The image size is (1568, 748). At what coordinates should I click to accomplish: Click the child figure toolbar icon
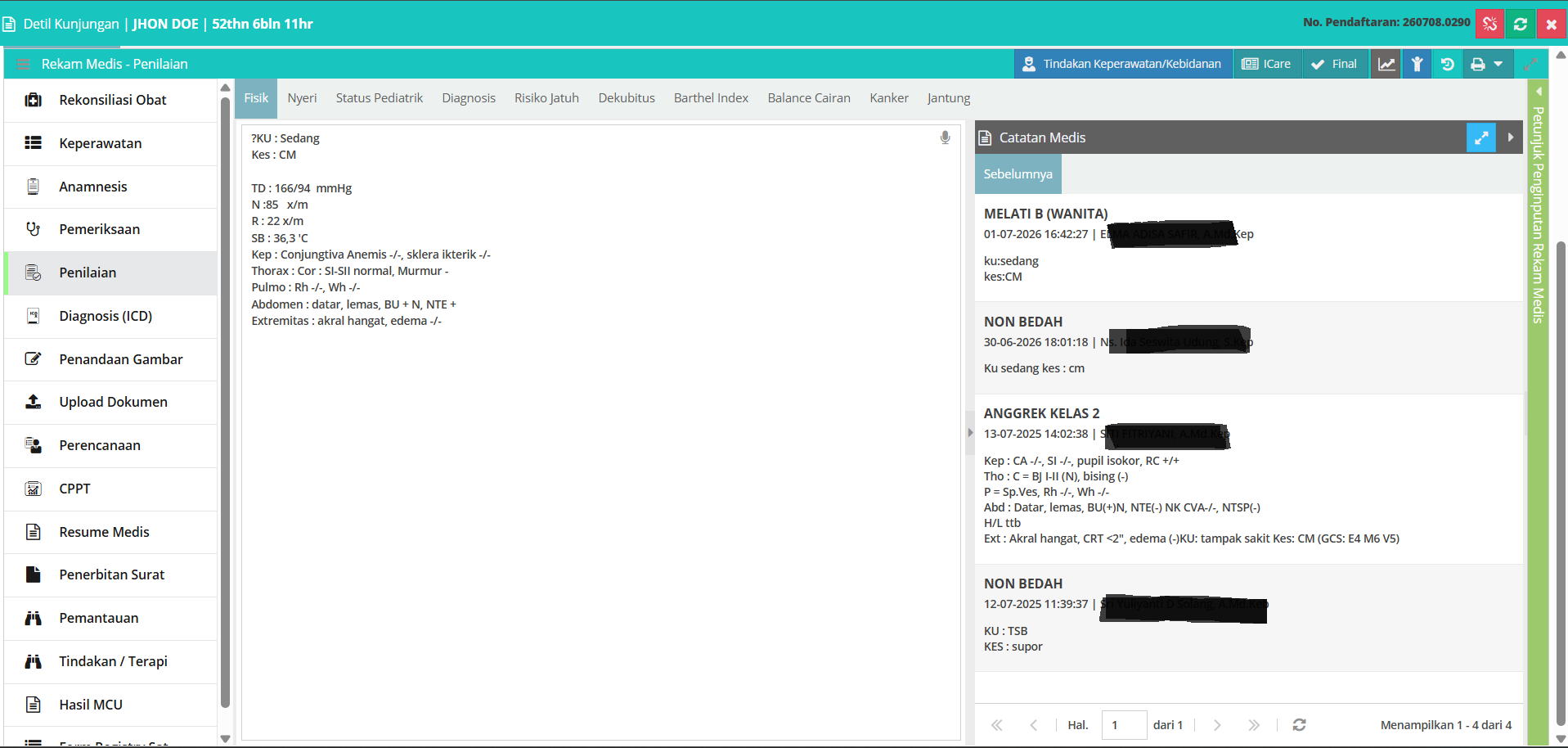click(1417, 64)
